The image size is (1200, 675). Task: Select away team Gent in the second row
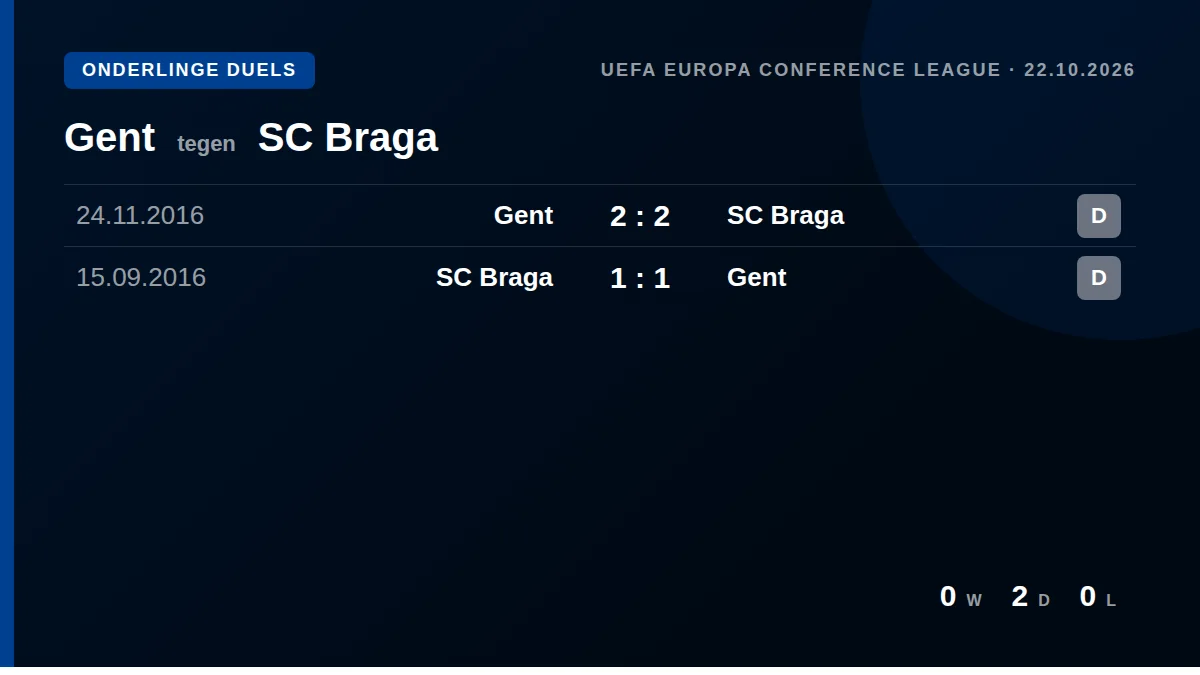(756, 278)
